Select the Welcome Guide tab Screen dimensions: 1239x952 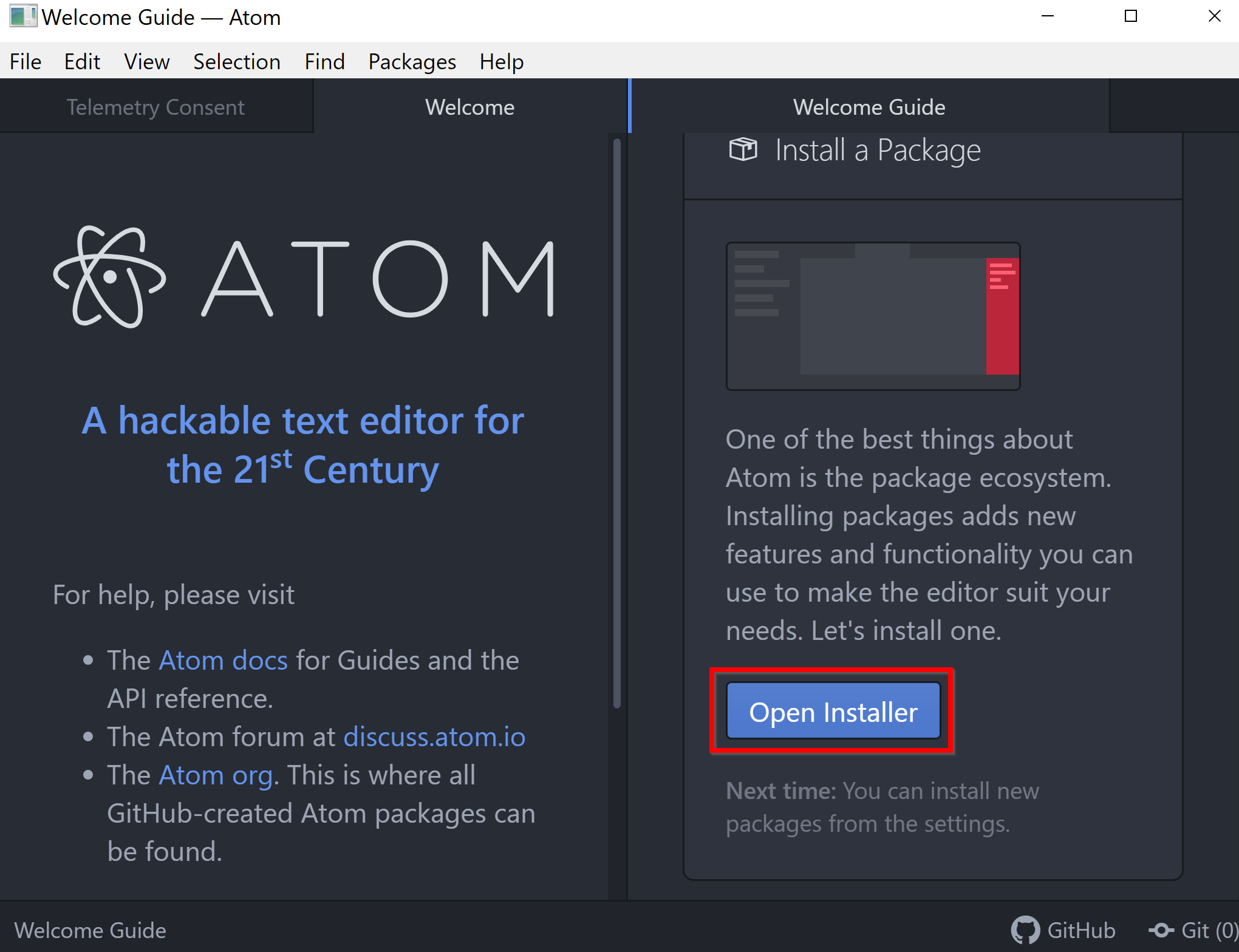point(869,107)
